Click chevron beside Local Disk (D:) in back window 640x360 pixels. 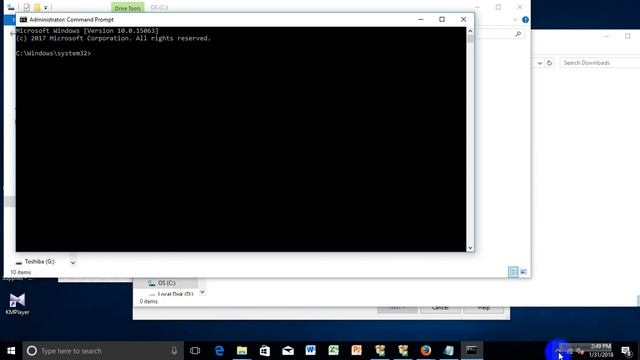click(x=202, y=292)
